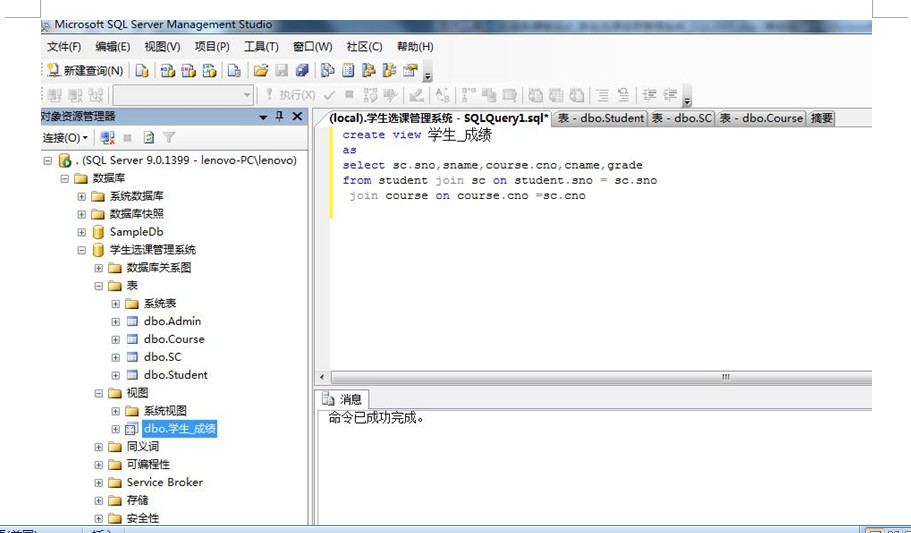This screenshot has width=911, height=533.
Task: Click the 'create view' line in editor
Action: pyautogui.click(x=417, y=135)
